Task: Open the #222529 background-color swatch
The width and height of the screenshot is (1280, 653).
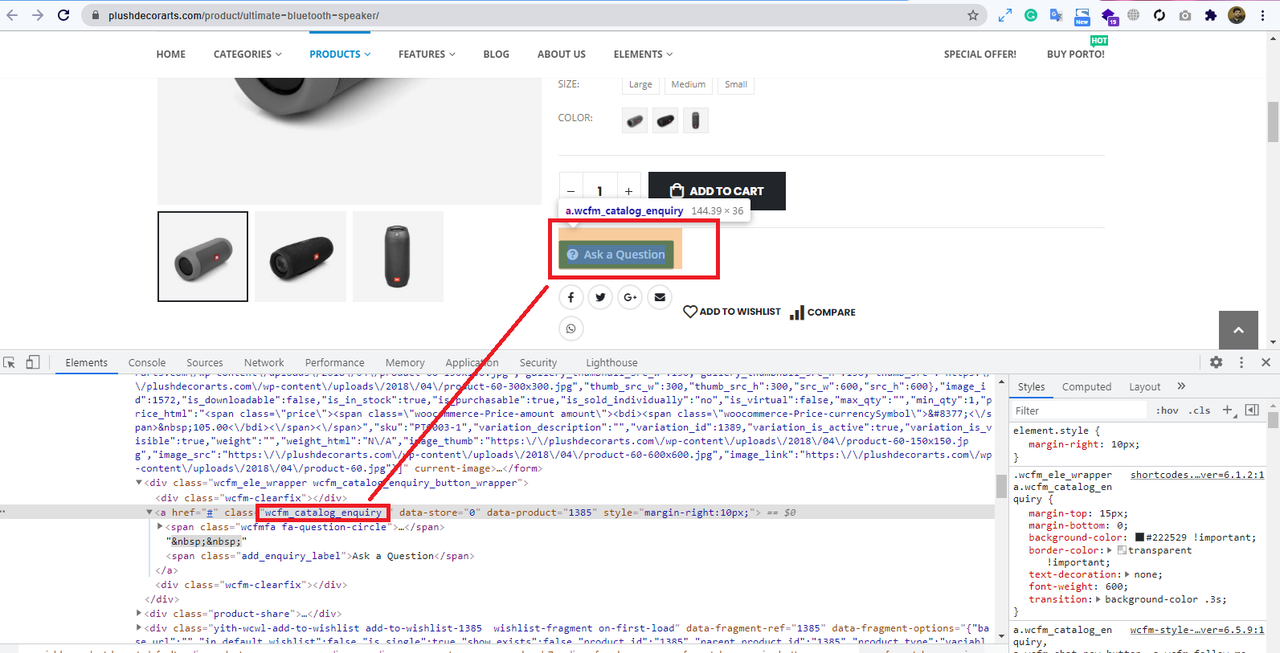Action: click(1140, 537)
